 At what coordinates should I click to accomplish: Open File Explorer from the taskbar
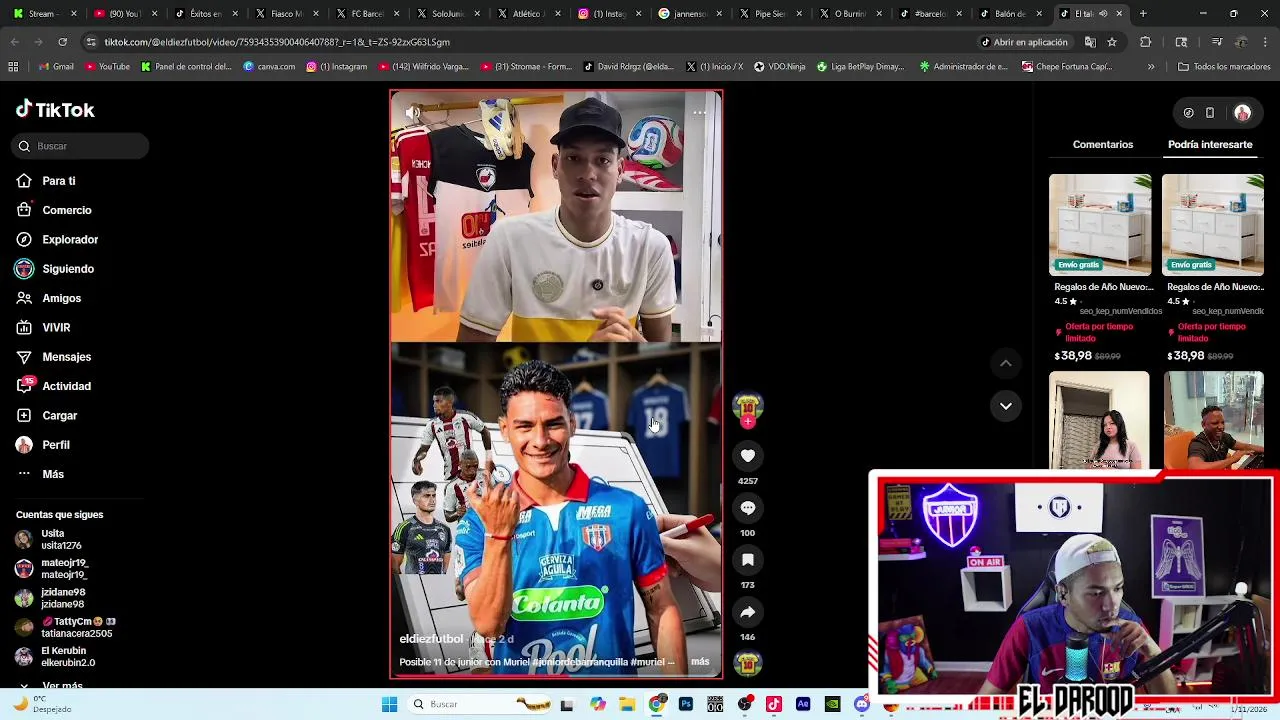pyautogui.click(x=627, y=704)
